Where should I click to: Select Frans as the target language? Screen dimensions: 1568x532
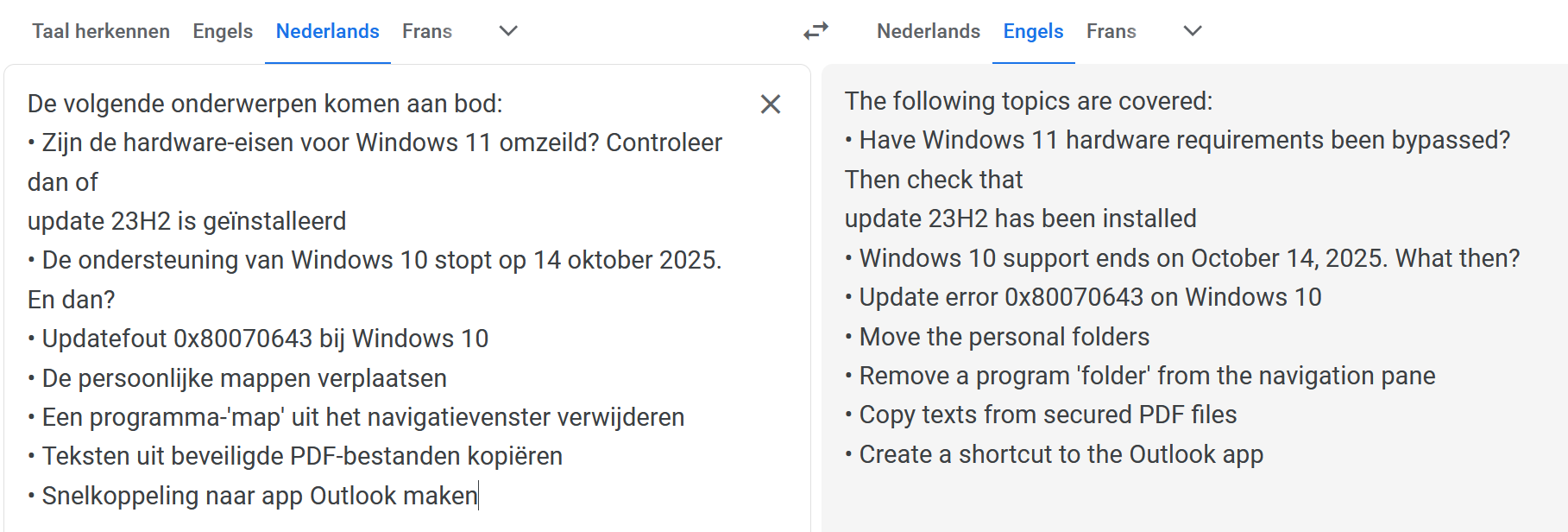pyautogui.click(x=1111, y=31)
